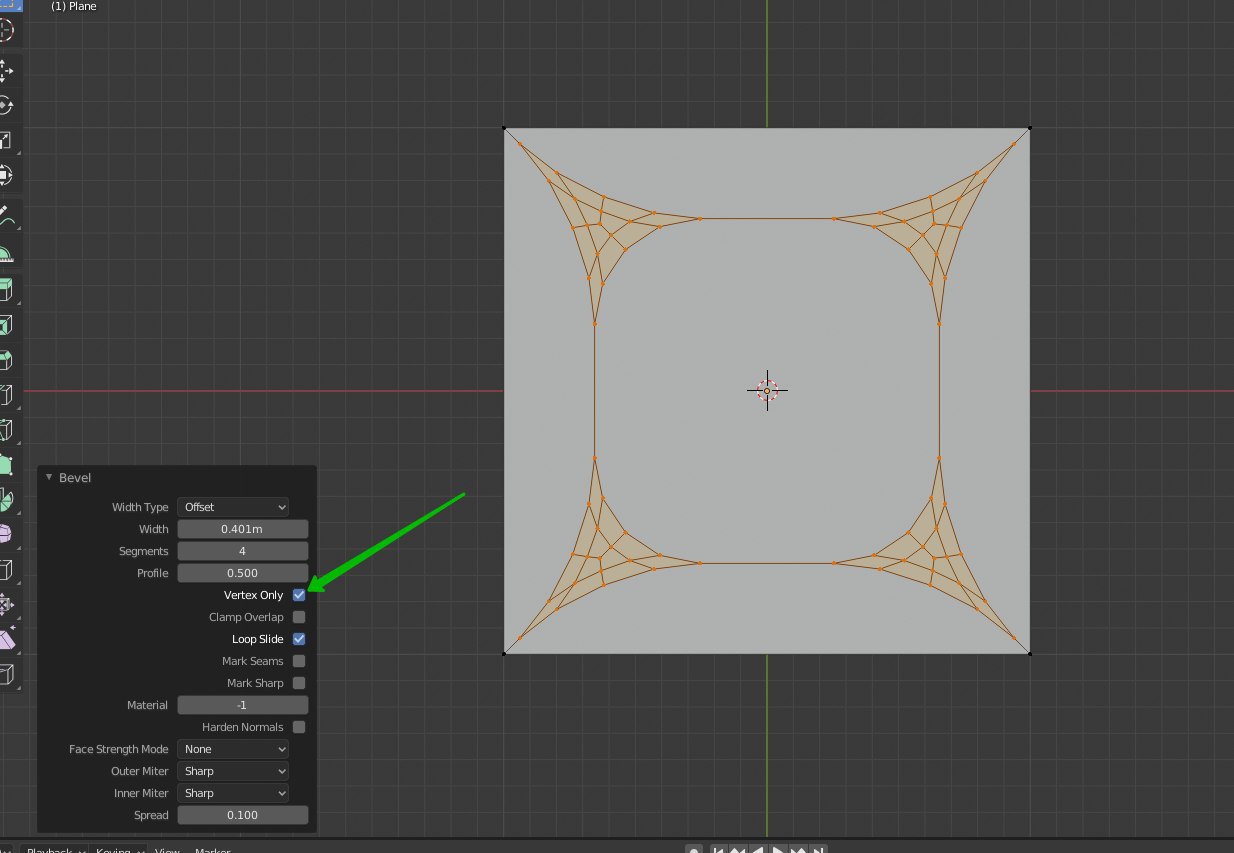Click the Material index field

point(242,705)
